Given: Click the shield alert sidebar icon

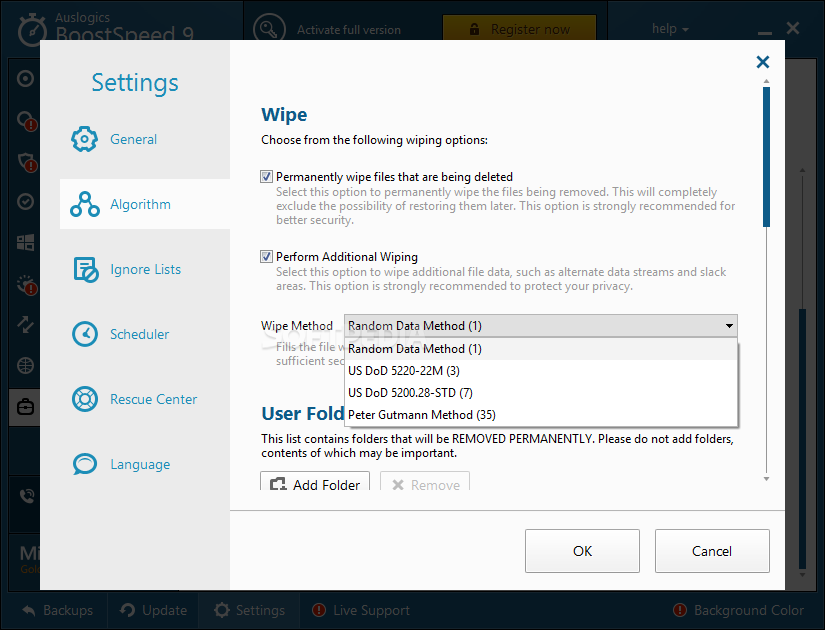Looking at the screenshot, I should [x=27, y=162].
